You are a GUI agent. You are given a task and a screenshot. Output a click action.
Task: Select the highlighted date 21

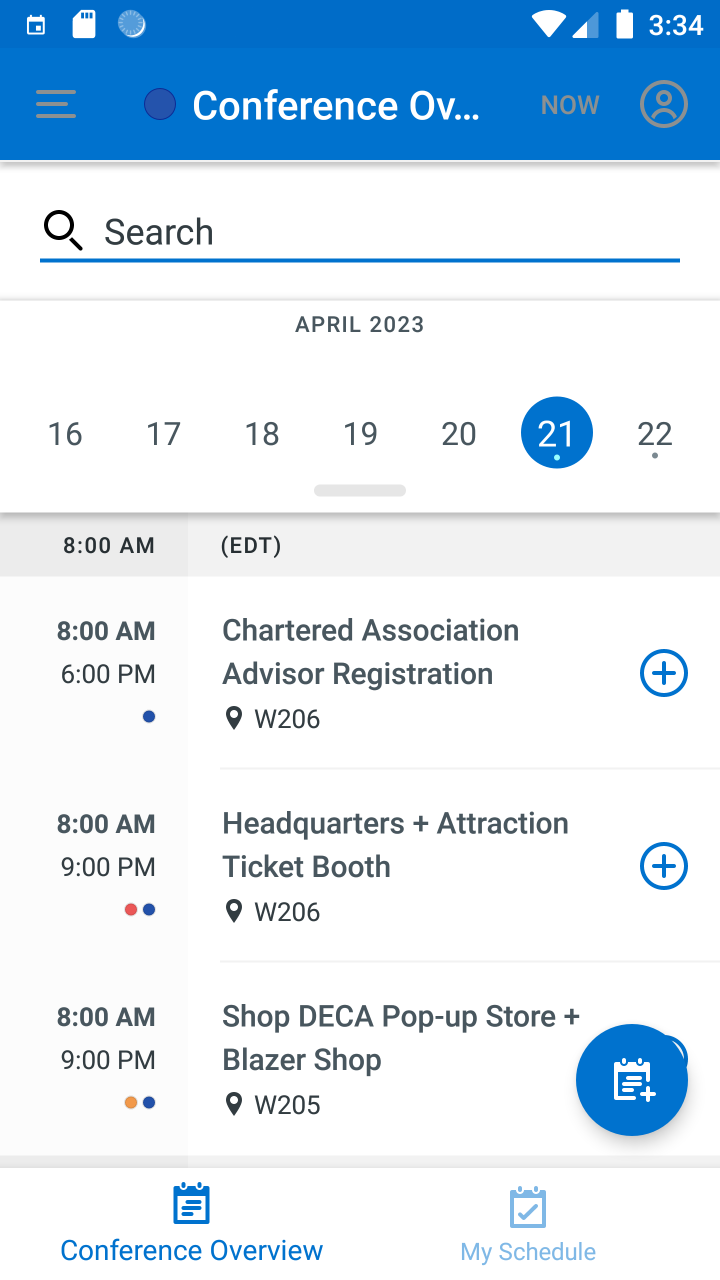[x=557, y=433]
